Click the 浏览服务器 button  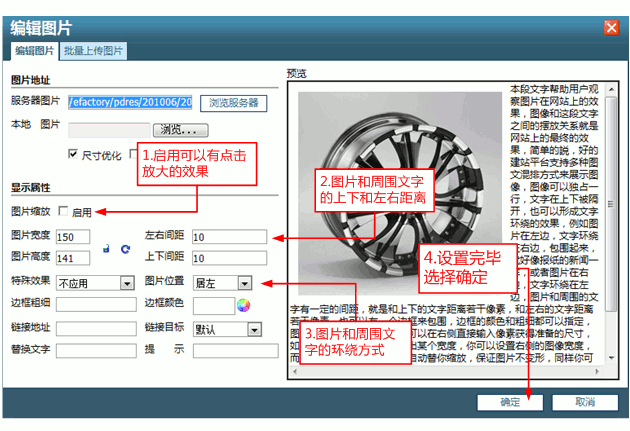click(234, 103)
